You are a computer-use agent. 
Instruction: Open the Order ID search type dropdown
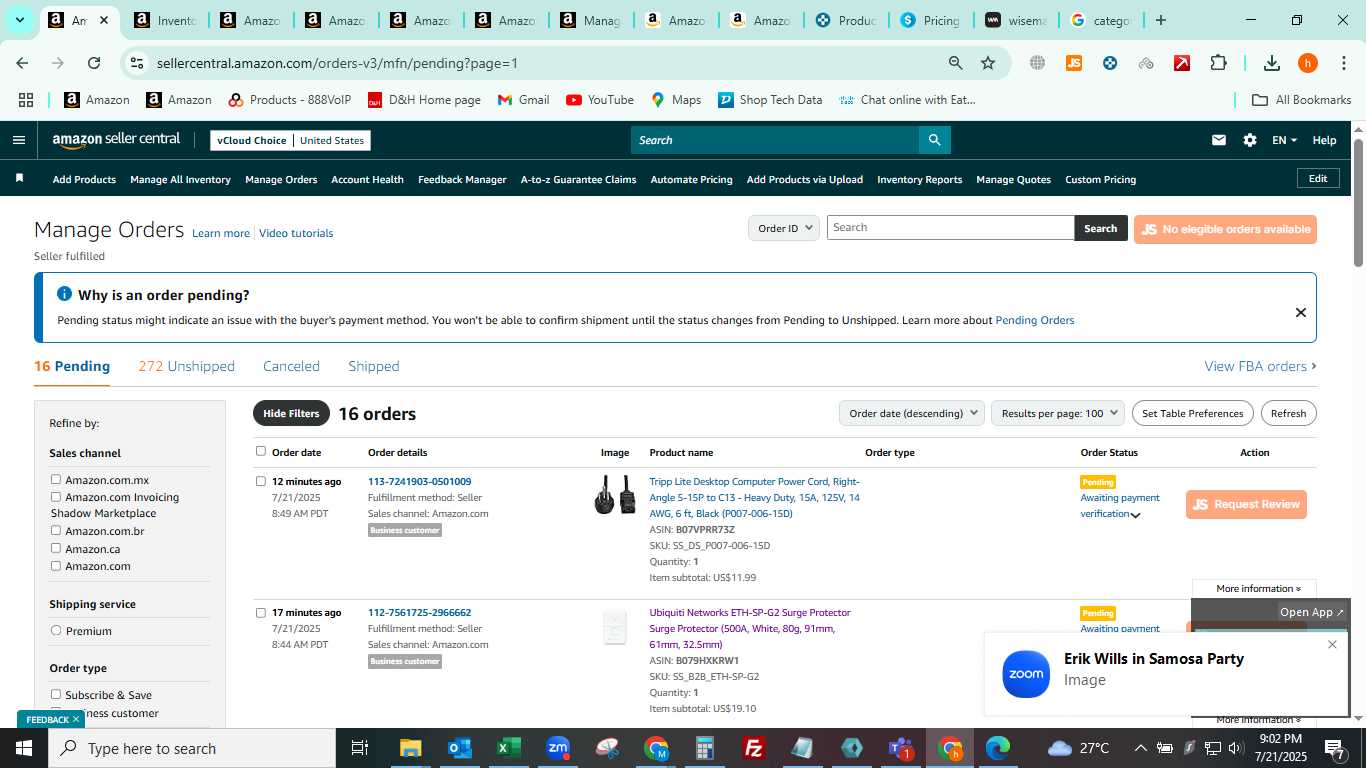pos(784,228)
